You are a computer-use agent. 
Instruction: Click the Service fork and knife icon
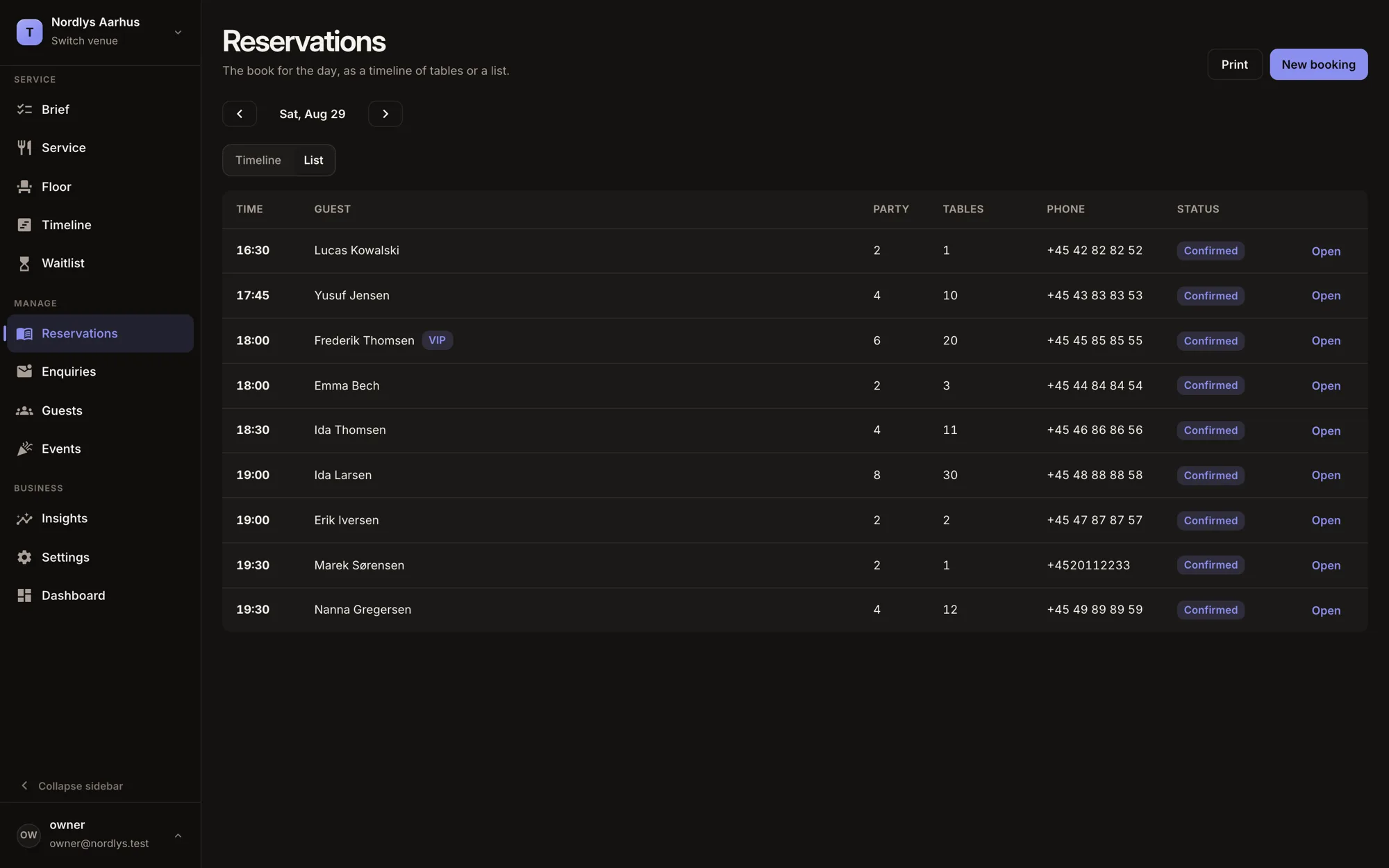tap(24, 148)
